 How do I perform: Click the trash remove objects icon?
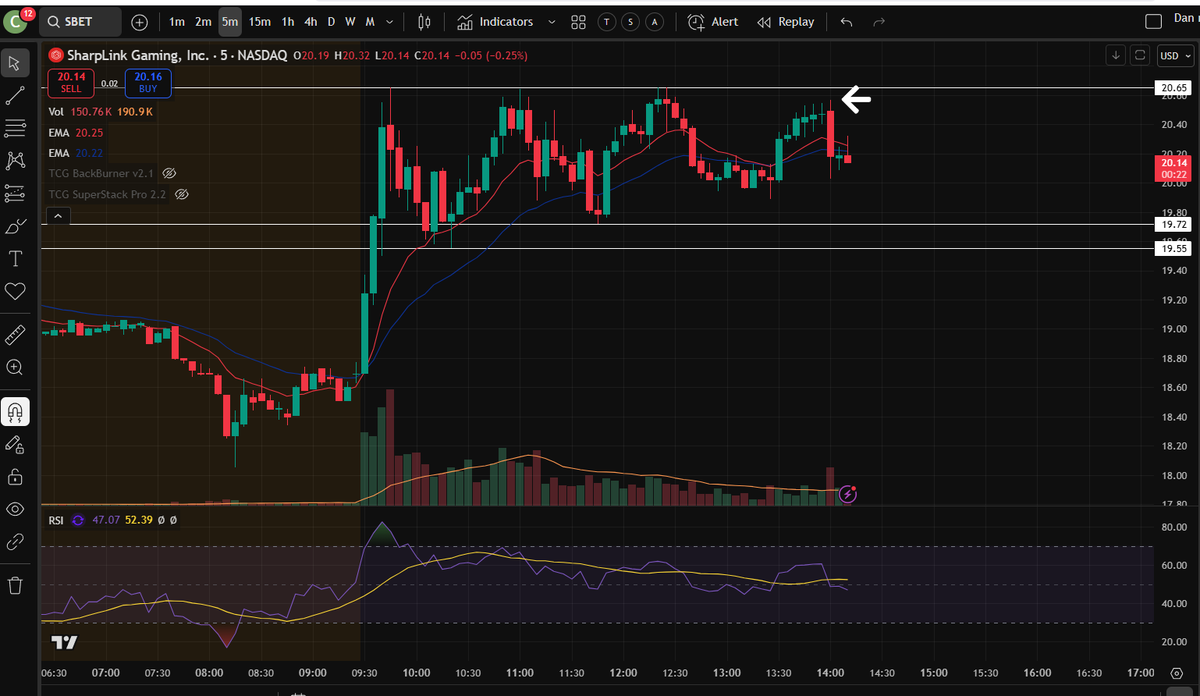[15, 585]
